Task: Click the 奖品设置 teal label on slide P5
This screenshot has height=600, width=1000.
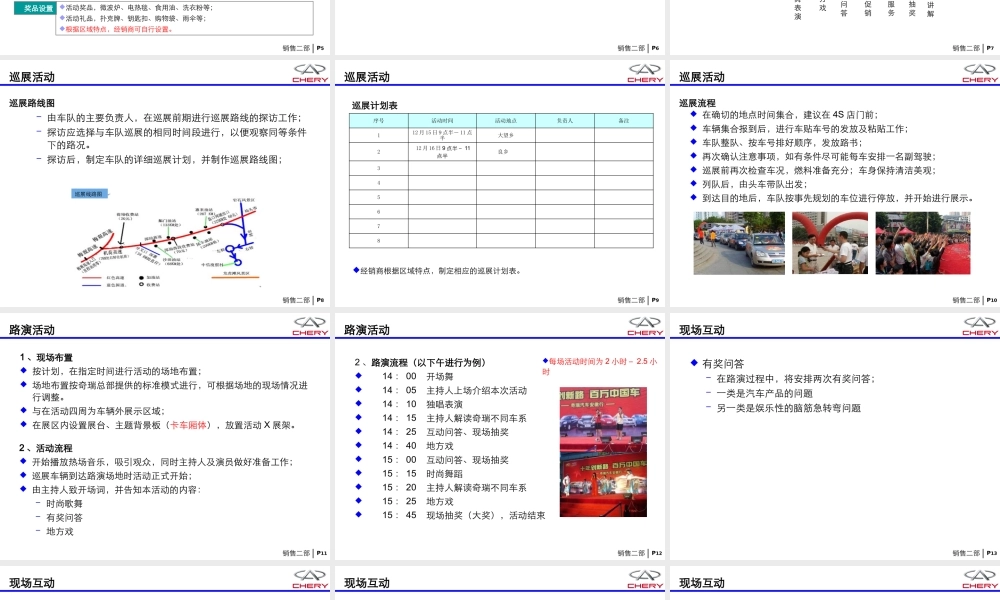Action: click(x=36, y=8)
